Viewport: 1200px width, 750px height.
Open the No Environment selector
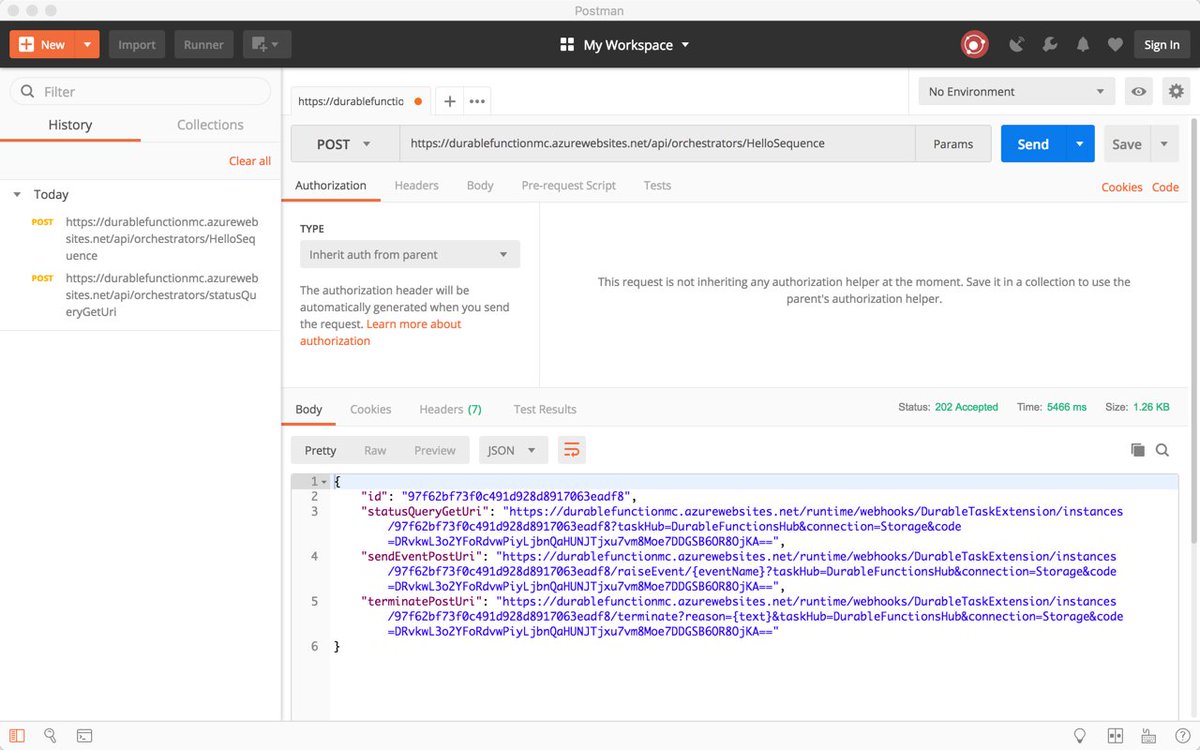(x=1015, y=91)
